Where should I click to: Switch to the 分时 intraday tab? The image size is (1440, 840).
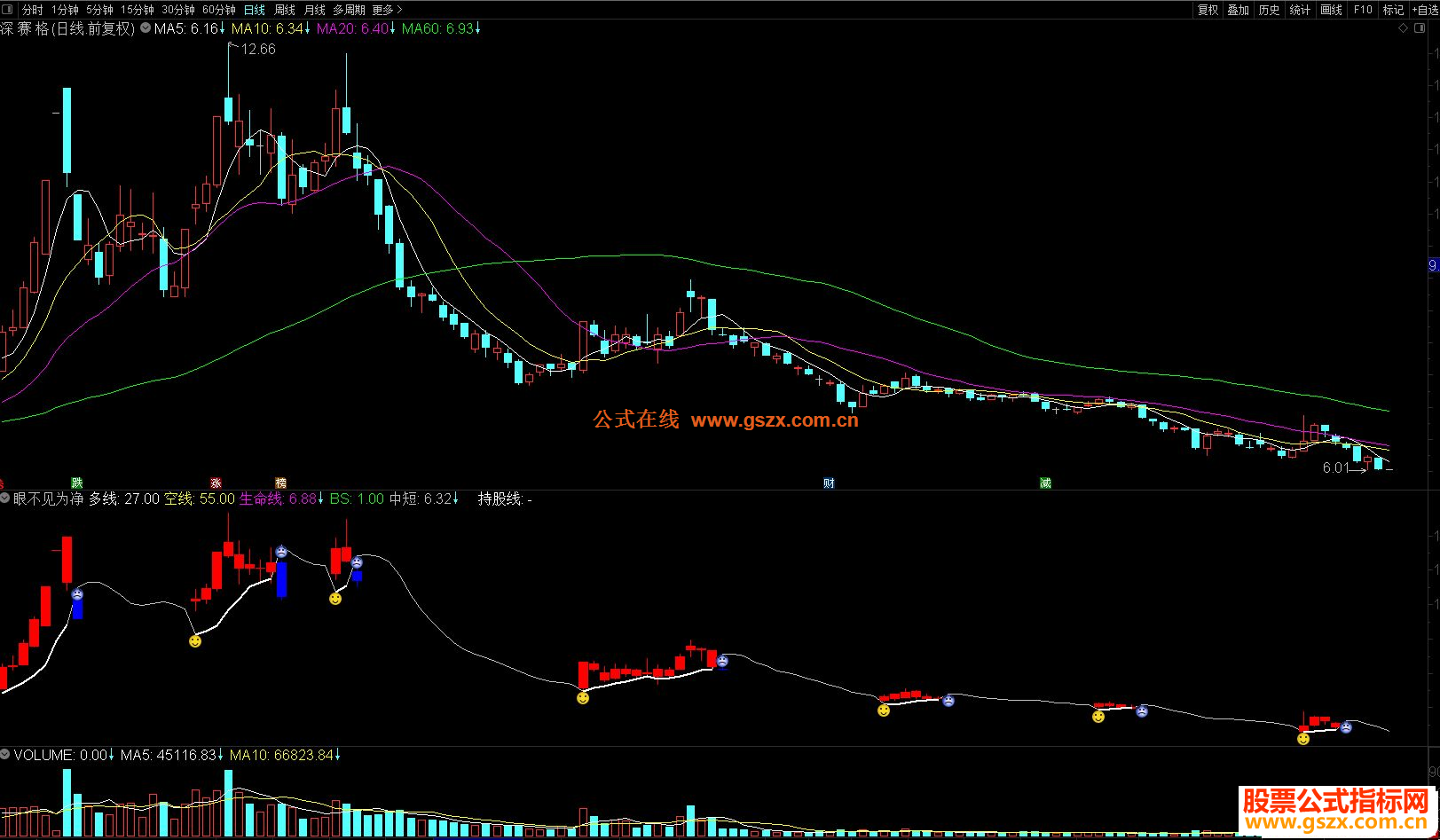click(32, 10)
